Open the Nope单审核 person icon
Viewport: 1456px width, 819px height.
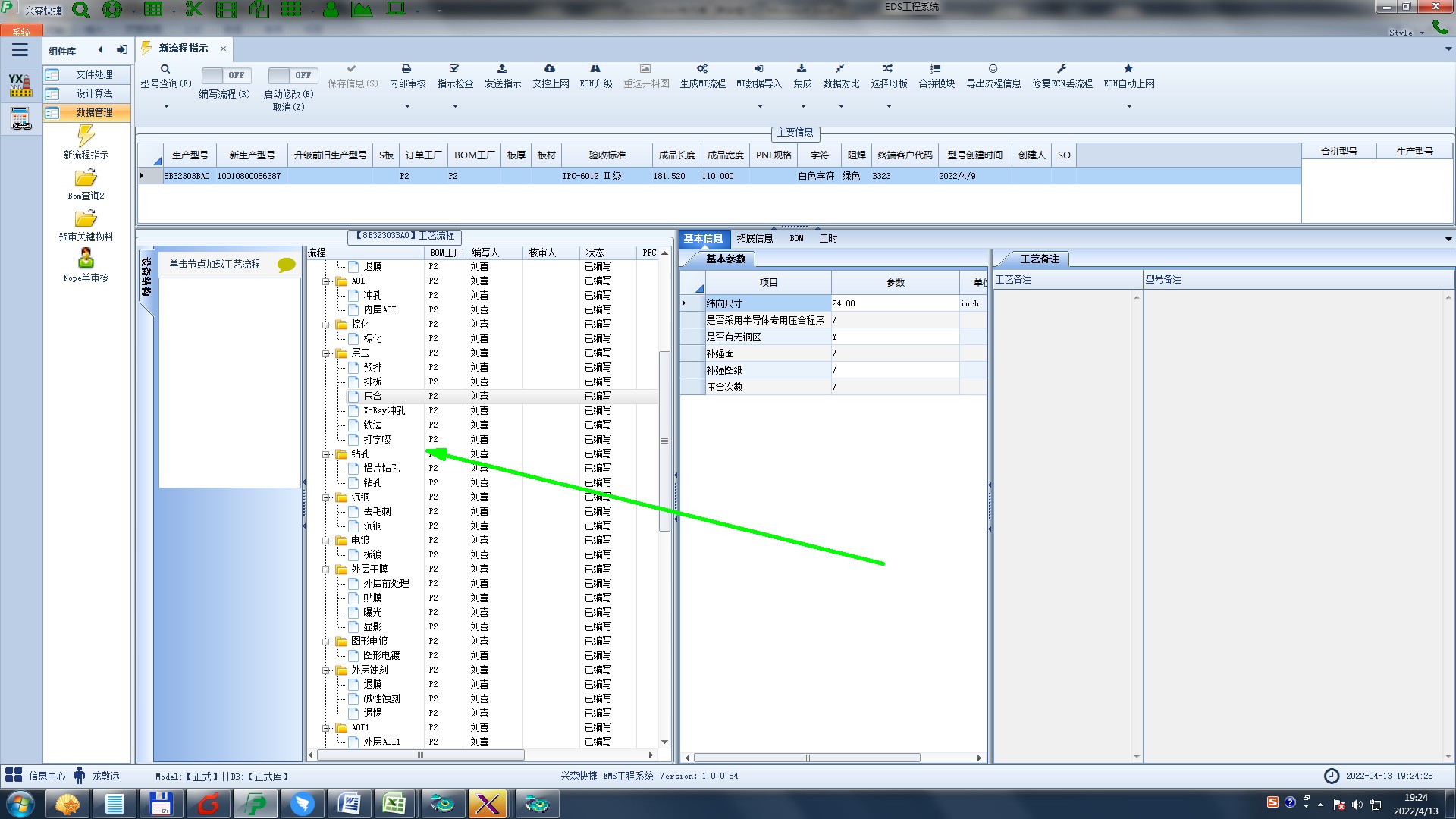click(x=86, y=259)
